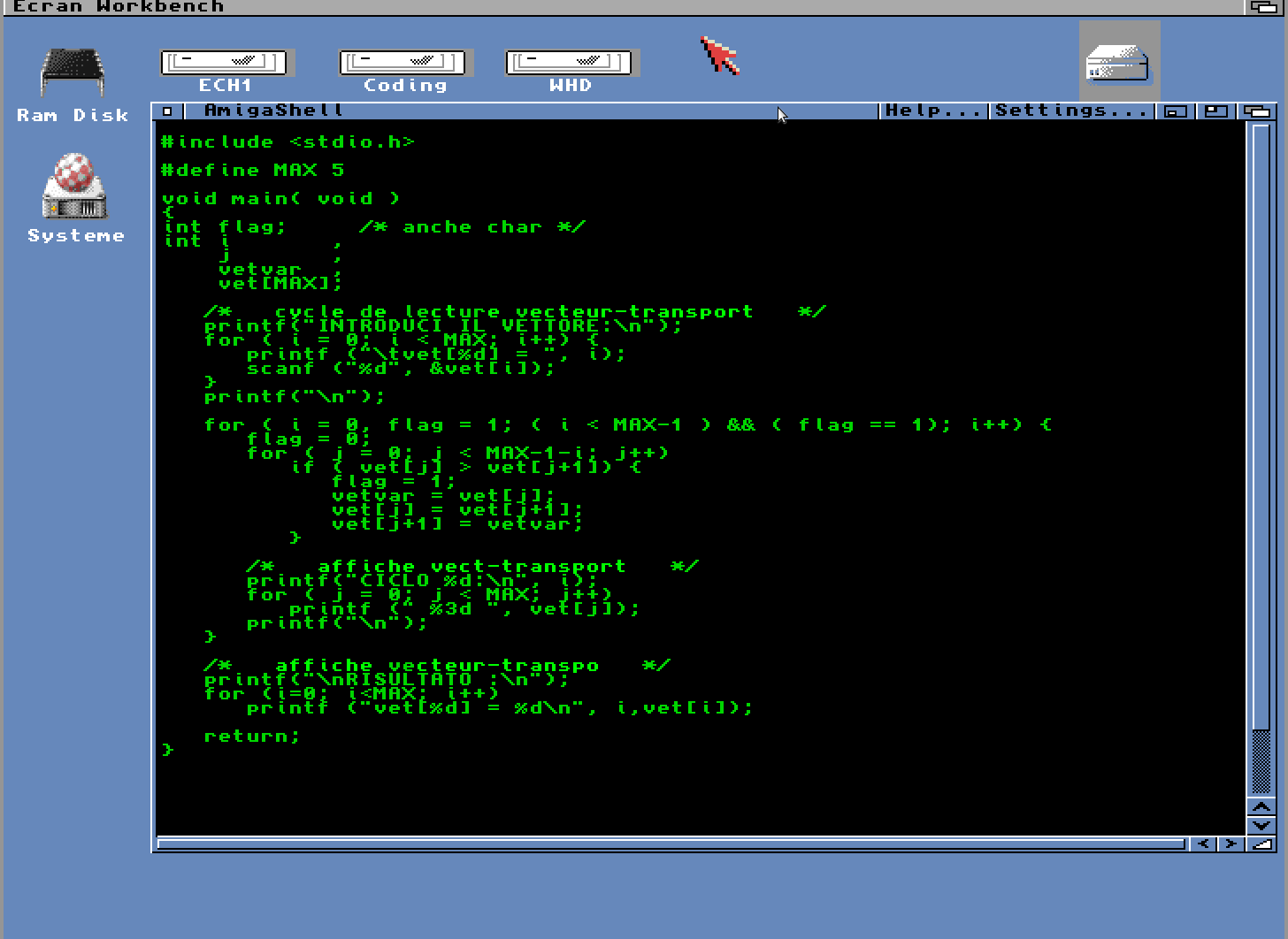Click the AmigaShell title bar
Screen dimensions: 1288x939
[531, 111]
